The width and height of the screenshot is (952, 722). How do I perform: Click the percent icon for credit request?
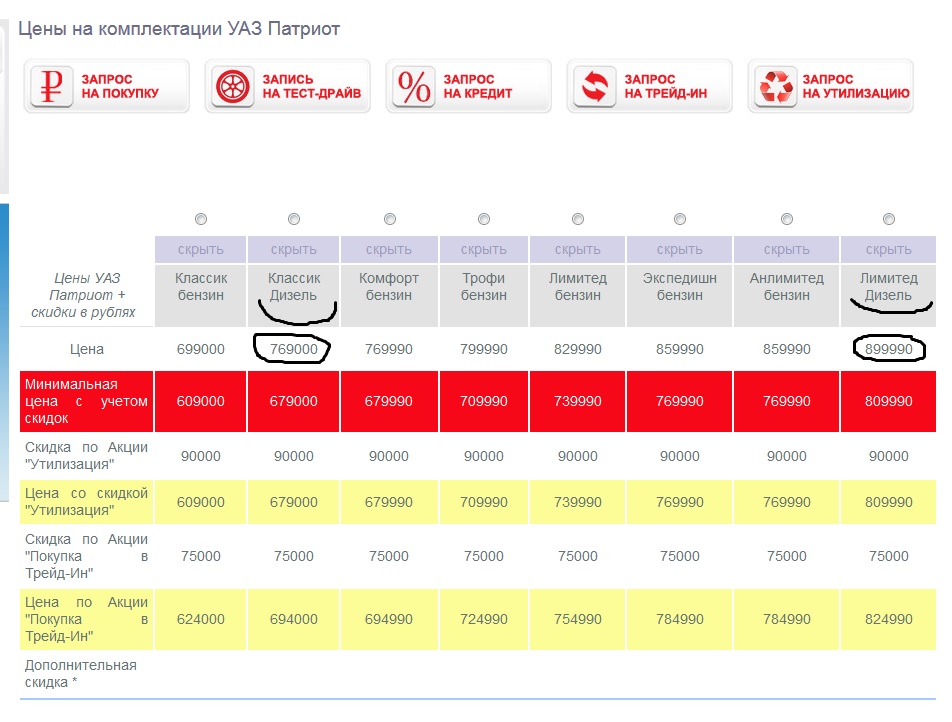(413, 86)
